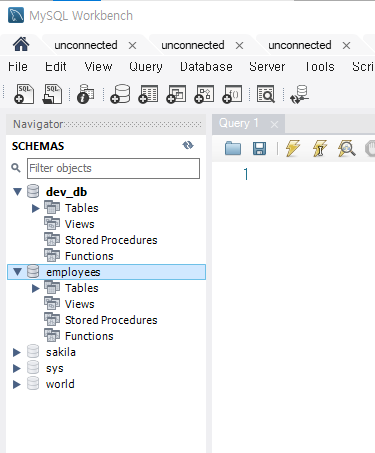Create new schema toolbar icon
375x453 pixels.
pos(120,94)
